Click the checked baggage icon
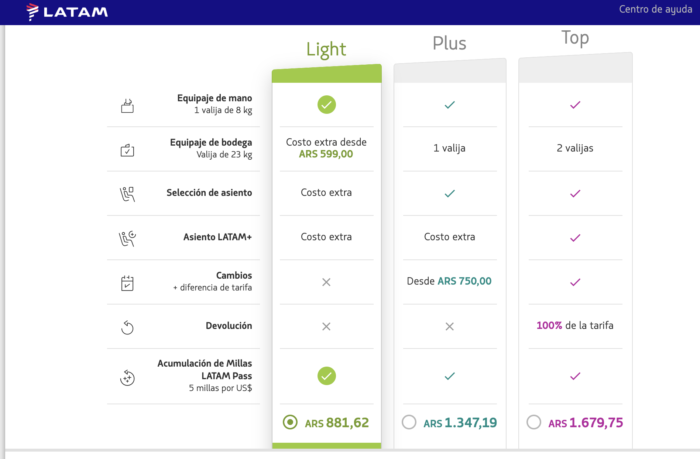The image size is (700, 459). tap(128, 149)
